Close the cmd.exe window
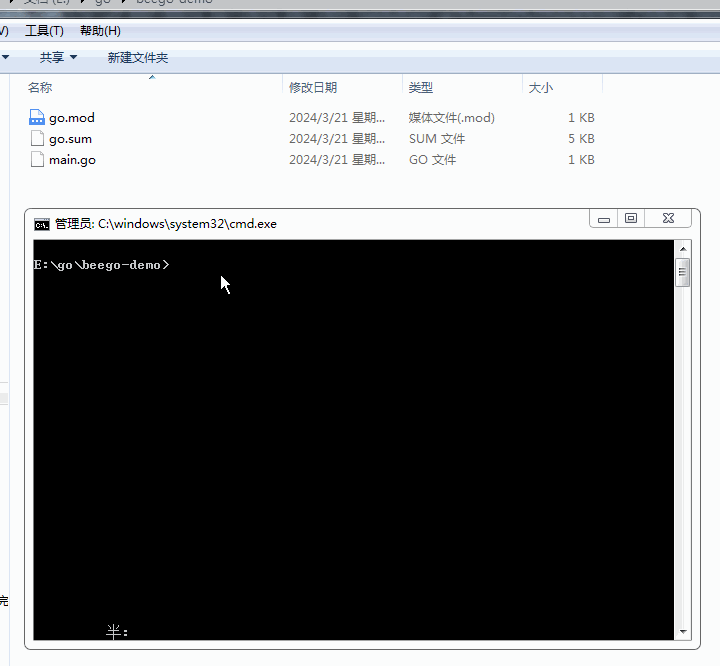The height and width of the screenshot is (666, 720). (x=668, y=219)
